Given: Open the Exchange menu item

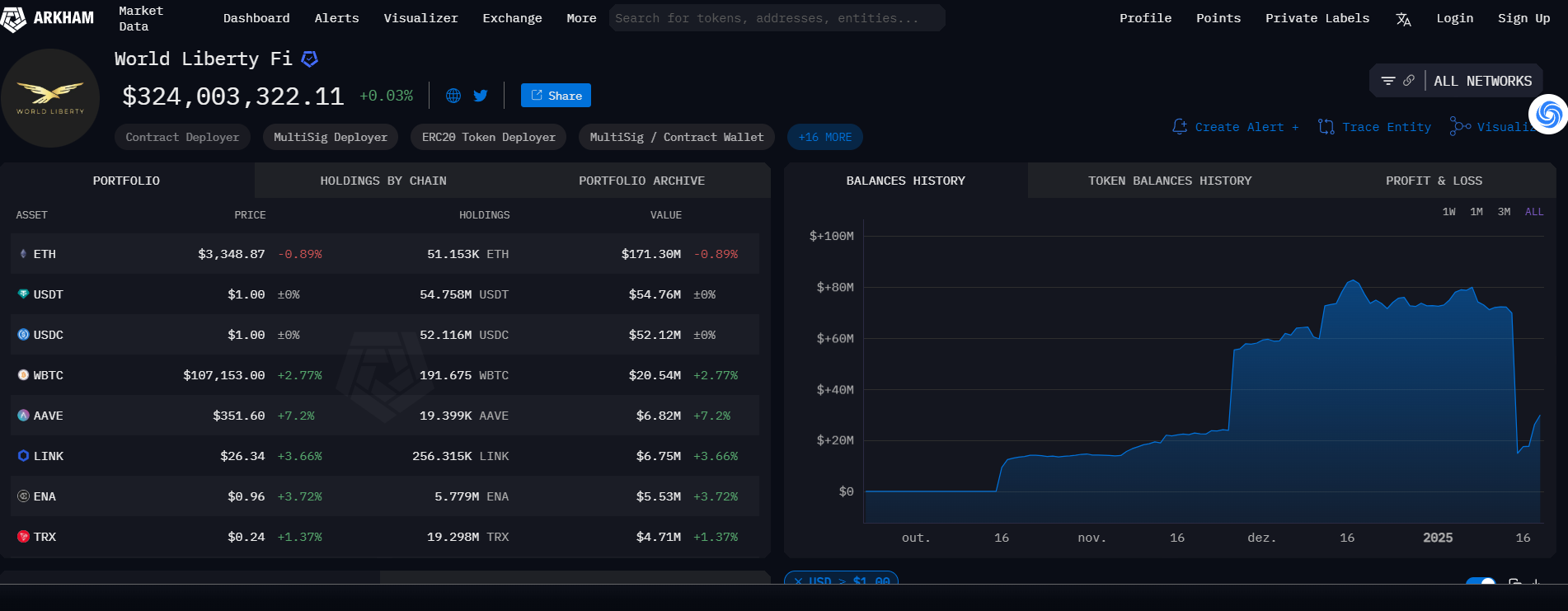Looking at the screenshot, I should pyautogui.click(x=512, y=18).
